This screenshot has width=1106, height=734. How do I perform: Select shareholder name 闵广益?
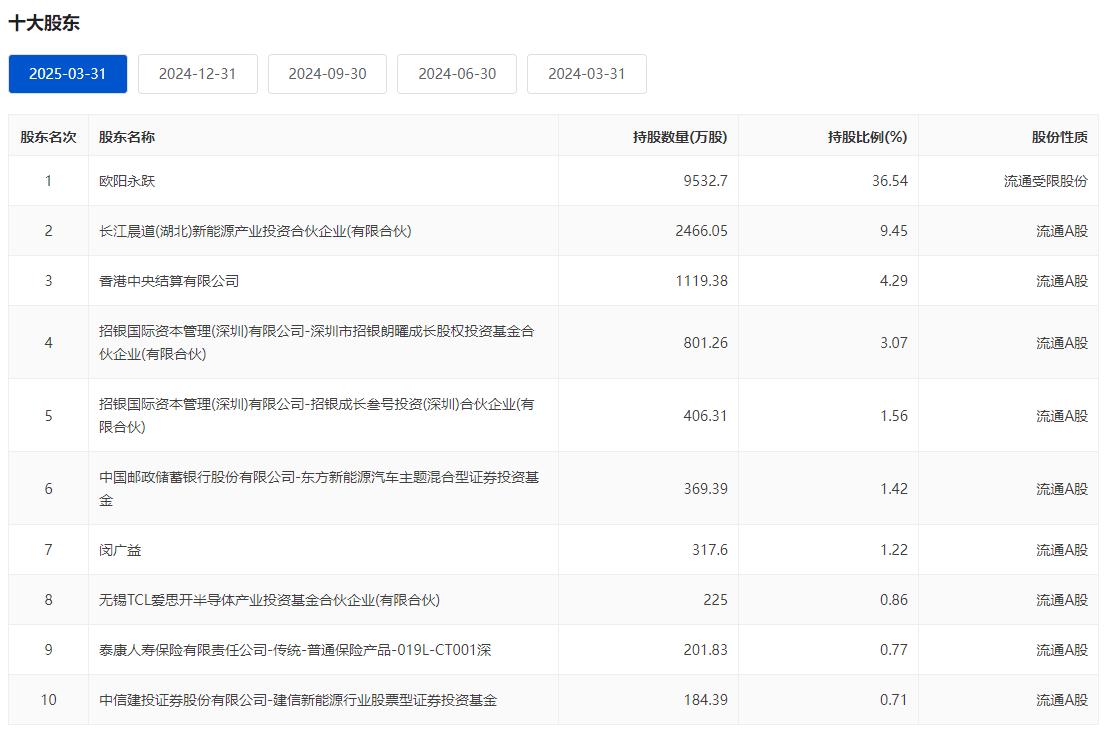click(x=120, y=550)
